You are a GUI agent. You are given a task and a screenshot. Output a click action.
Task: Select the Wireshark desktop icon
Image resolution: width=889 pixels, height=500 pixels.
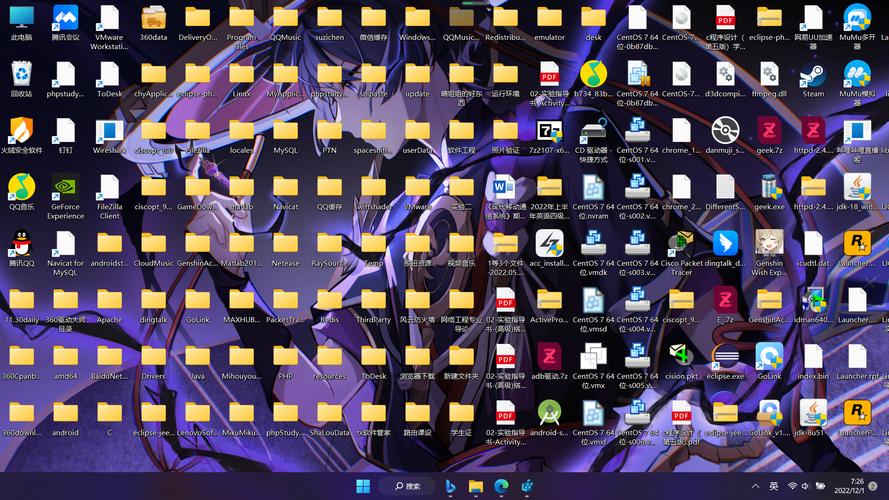[x=109, y=137]
